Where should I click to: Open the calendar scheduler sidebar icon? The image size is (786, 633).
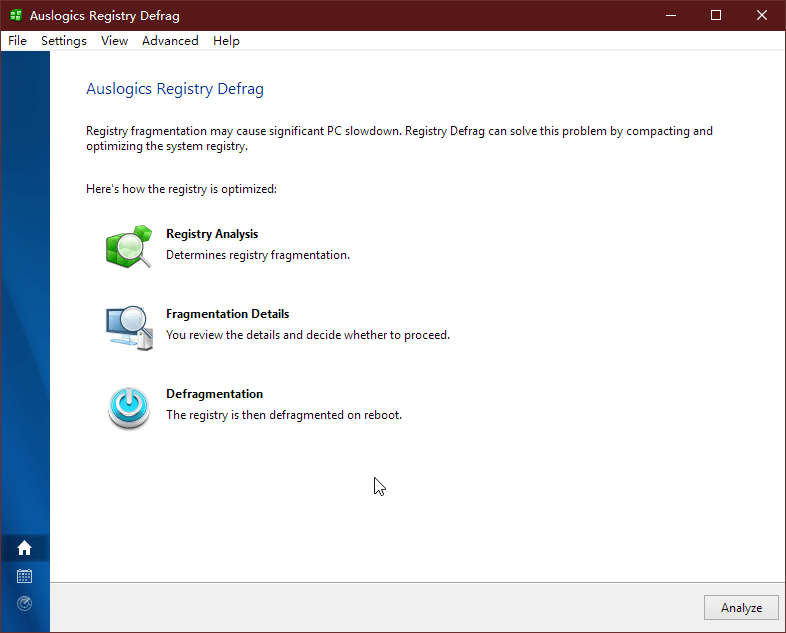point(25,576)
